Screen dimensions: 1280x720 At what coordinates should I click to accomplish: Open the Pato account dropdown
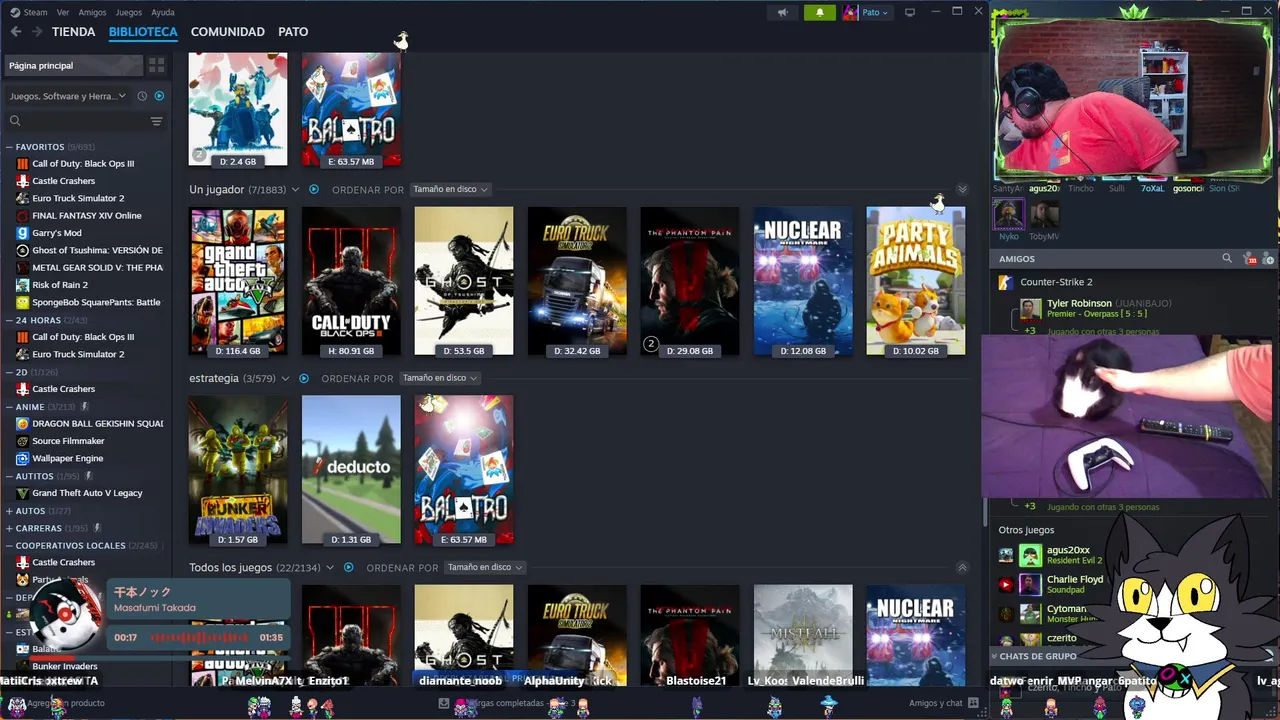pyautogui.click(x=866, y=12)
